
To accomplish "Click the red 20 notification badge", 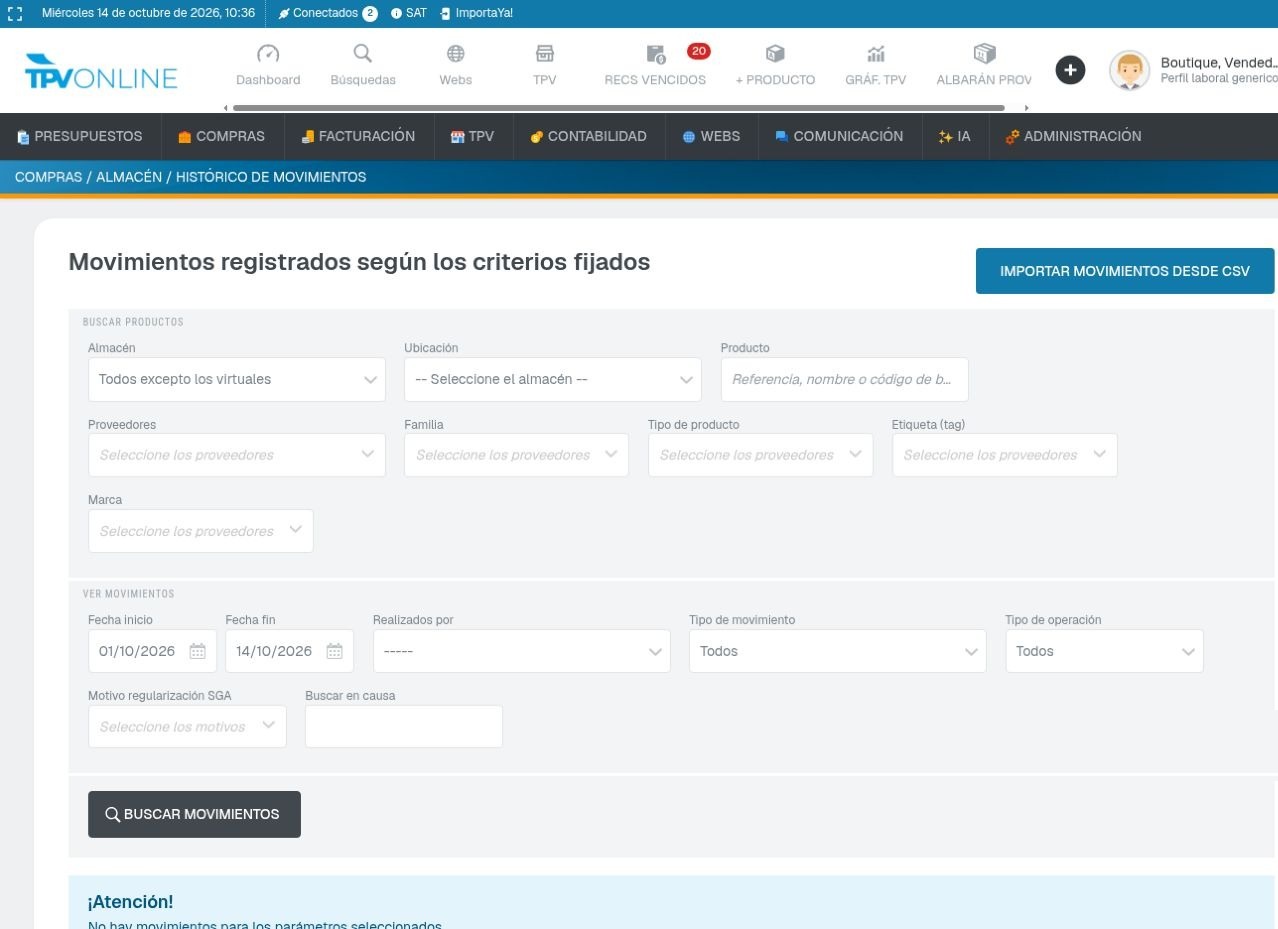I will tap(698, 51).
